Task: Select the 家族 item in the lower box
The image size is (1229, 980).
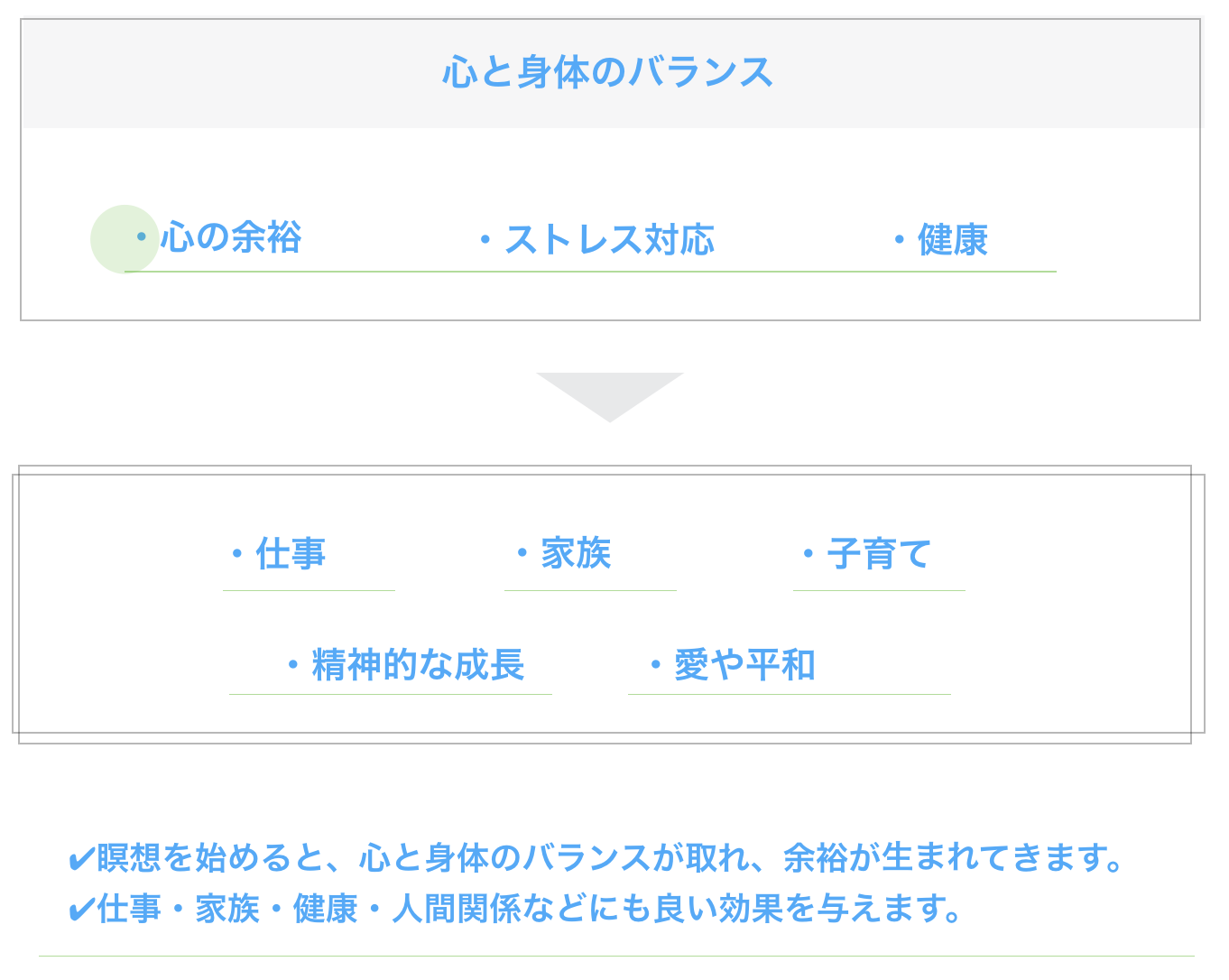Action: (576, 553)
